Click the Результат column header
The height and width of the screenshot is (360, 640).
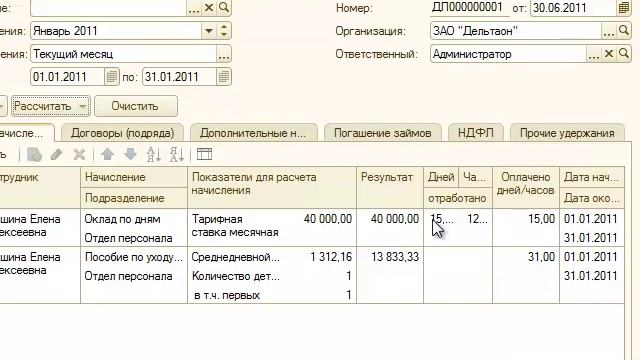[390, 187]
